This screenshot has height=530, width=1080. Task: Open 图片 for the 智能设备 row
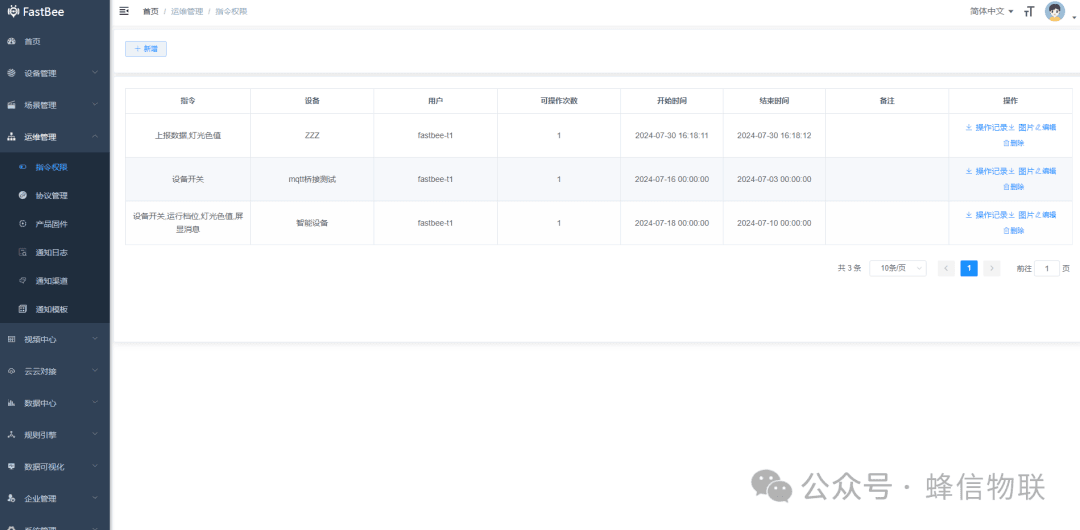[1021, 215]
